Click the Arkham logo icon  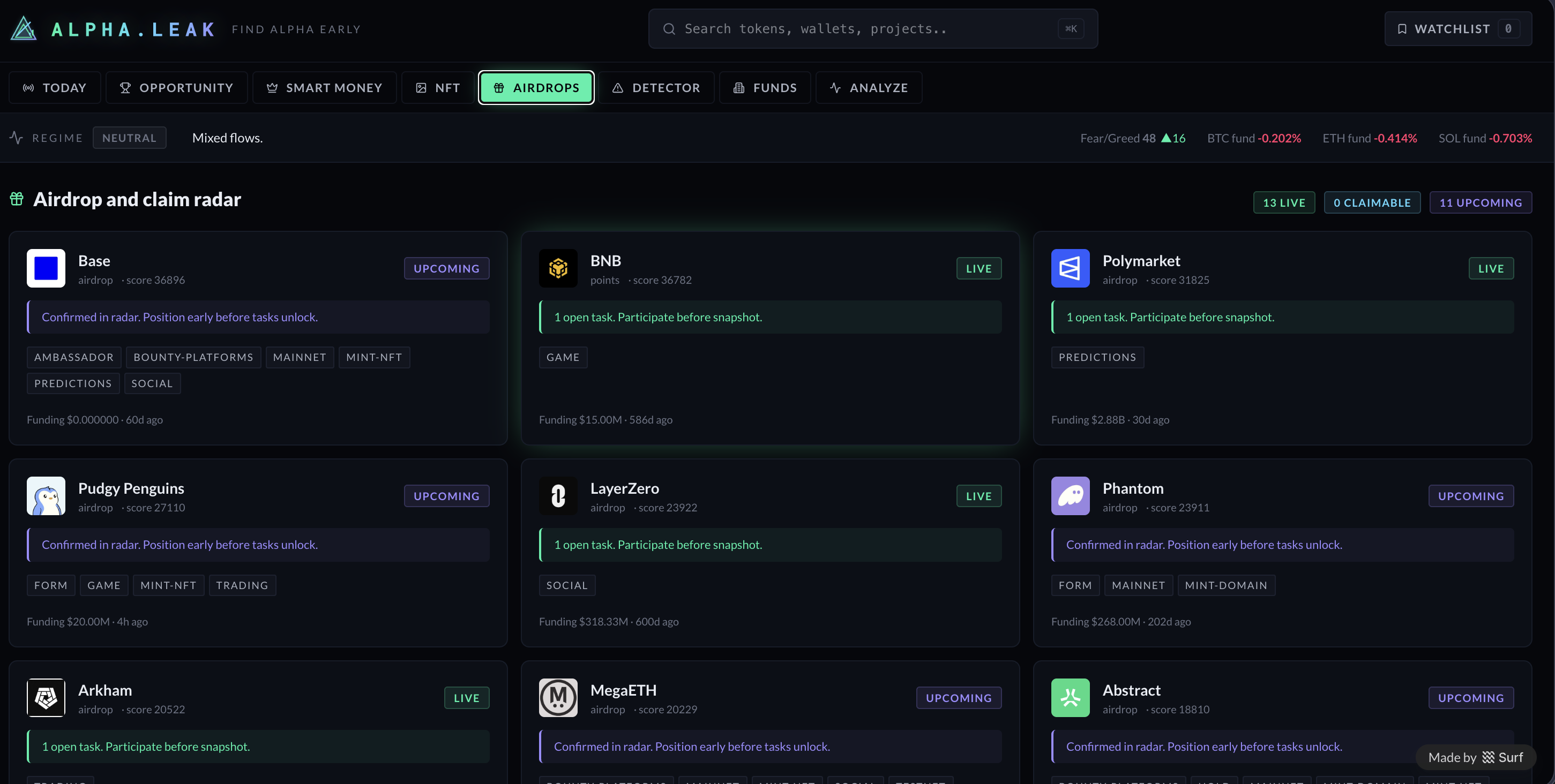(x=46, y=698)
